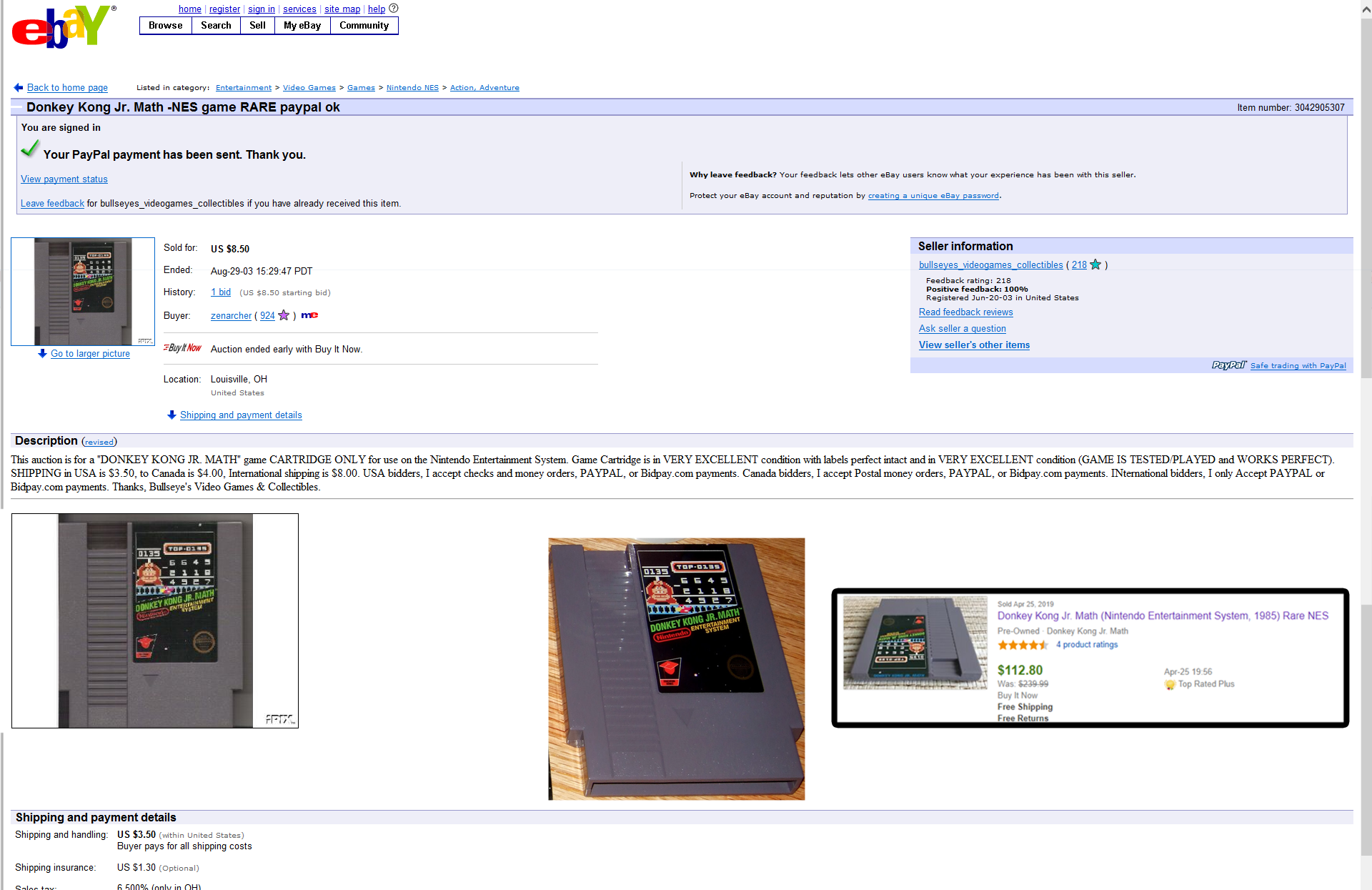Open the Community tab

[364, 26]
